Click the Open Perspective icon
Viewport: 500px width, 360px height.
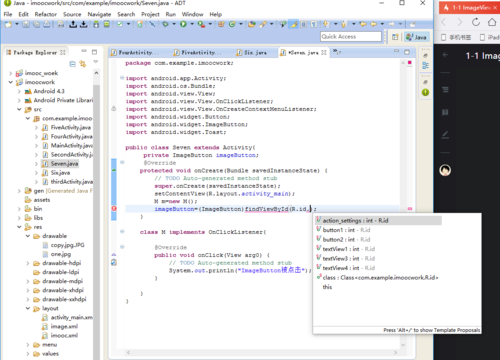[x=395, y=37]
